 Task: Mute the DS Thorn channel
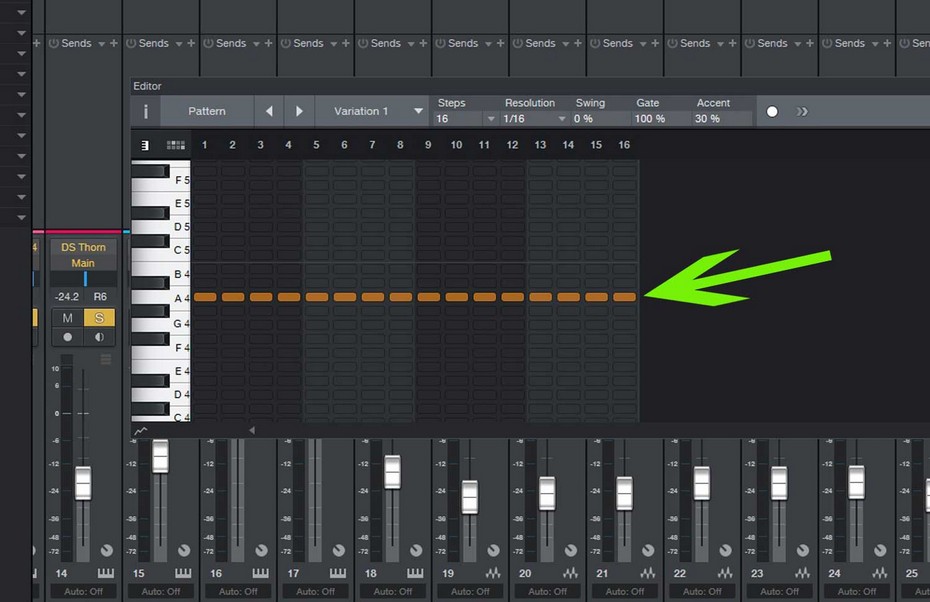tap(67, 318)
